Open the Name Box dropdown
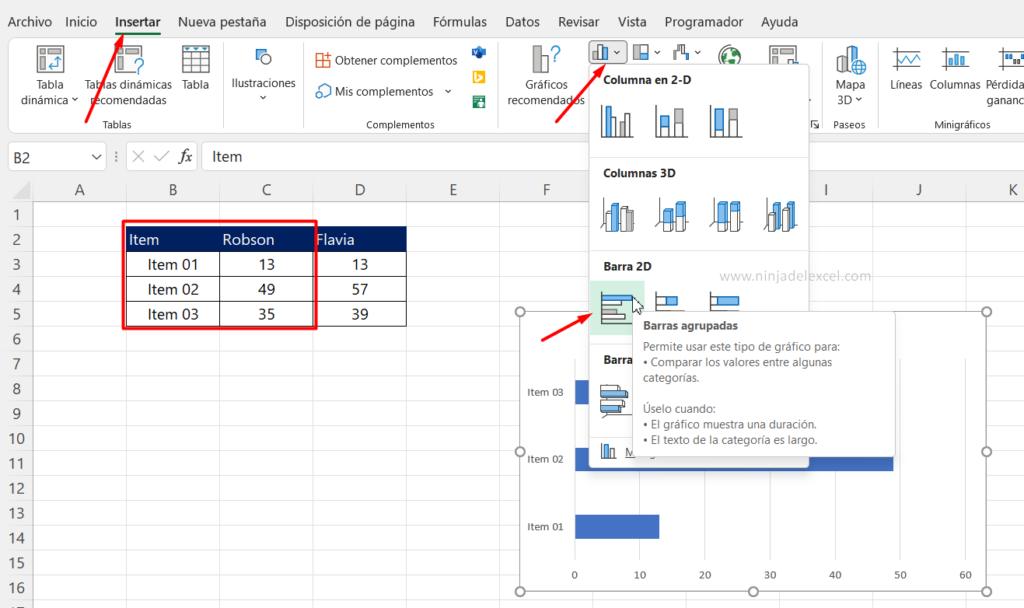This screenshot has width=1024, height=608. (x=97, y=156)
